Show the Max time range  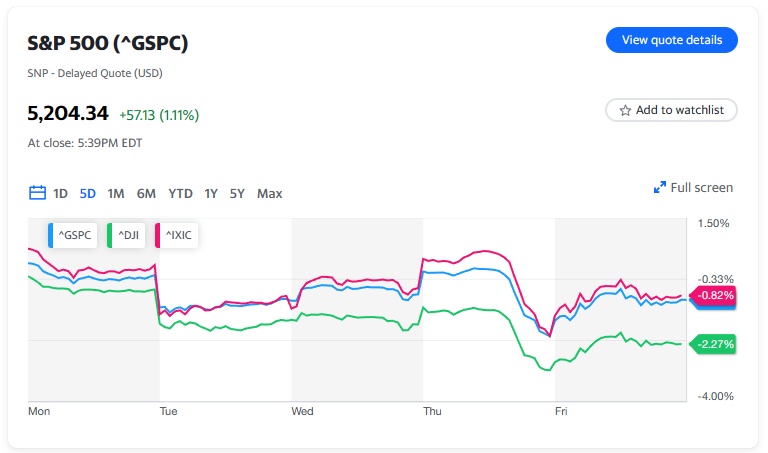269,193
